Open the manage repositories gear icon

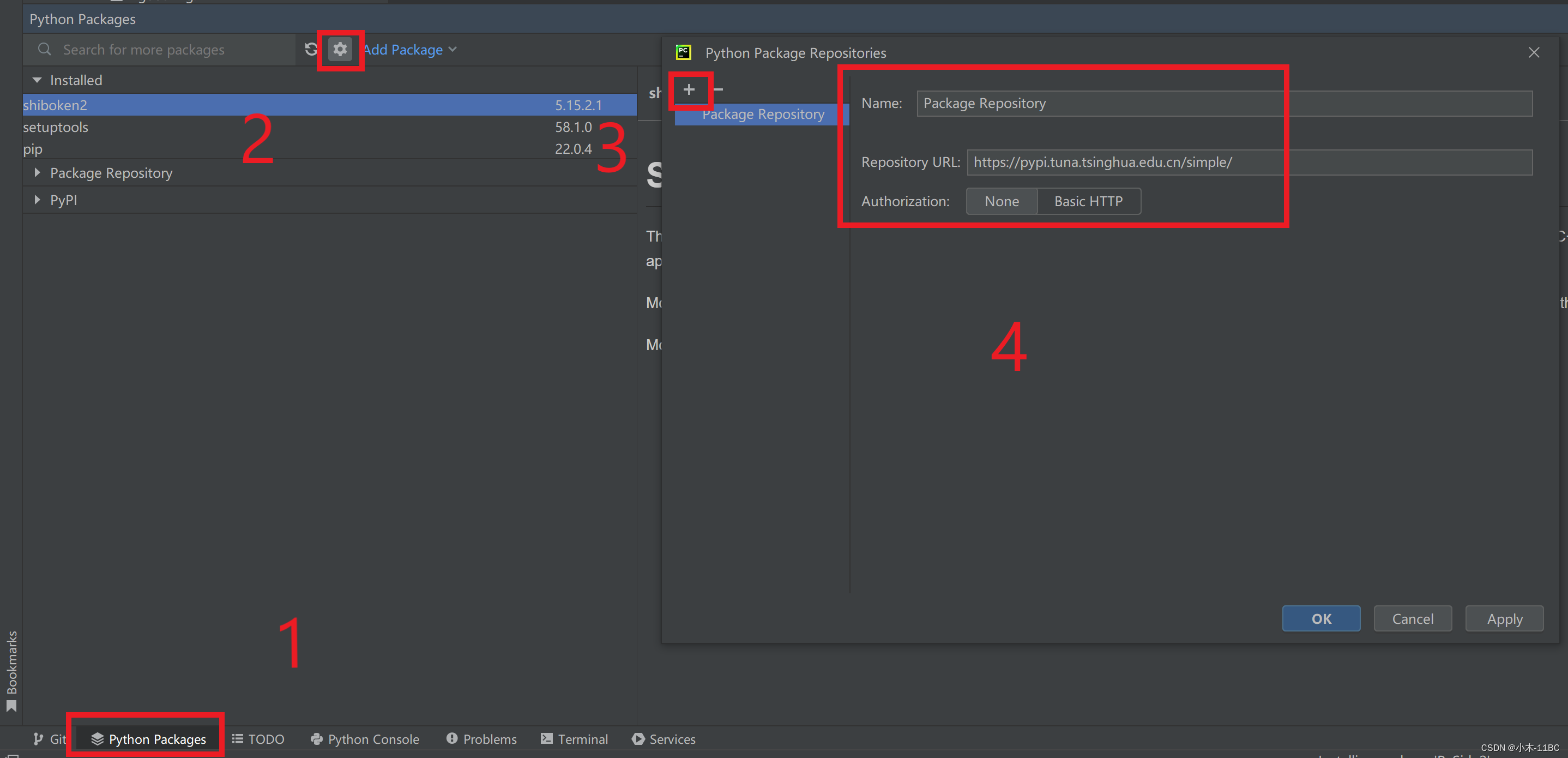(x=340, y=49)
